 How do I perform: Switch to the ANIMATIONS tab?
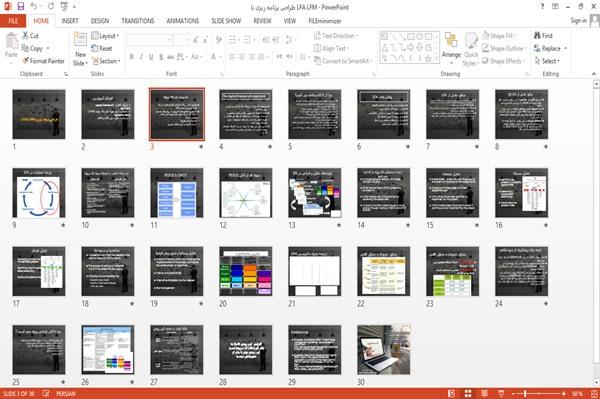pos(183,21)
